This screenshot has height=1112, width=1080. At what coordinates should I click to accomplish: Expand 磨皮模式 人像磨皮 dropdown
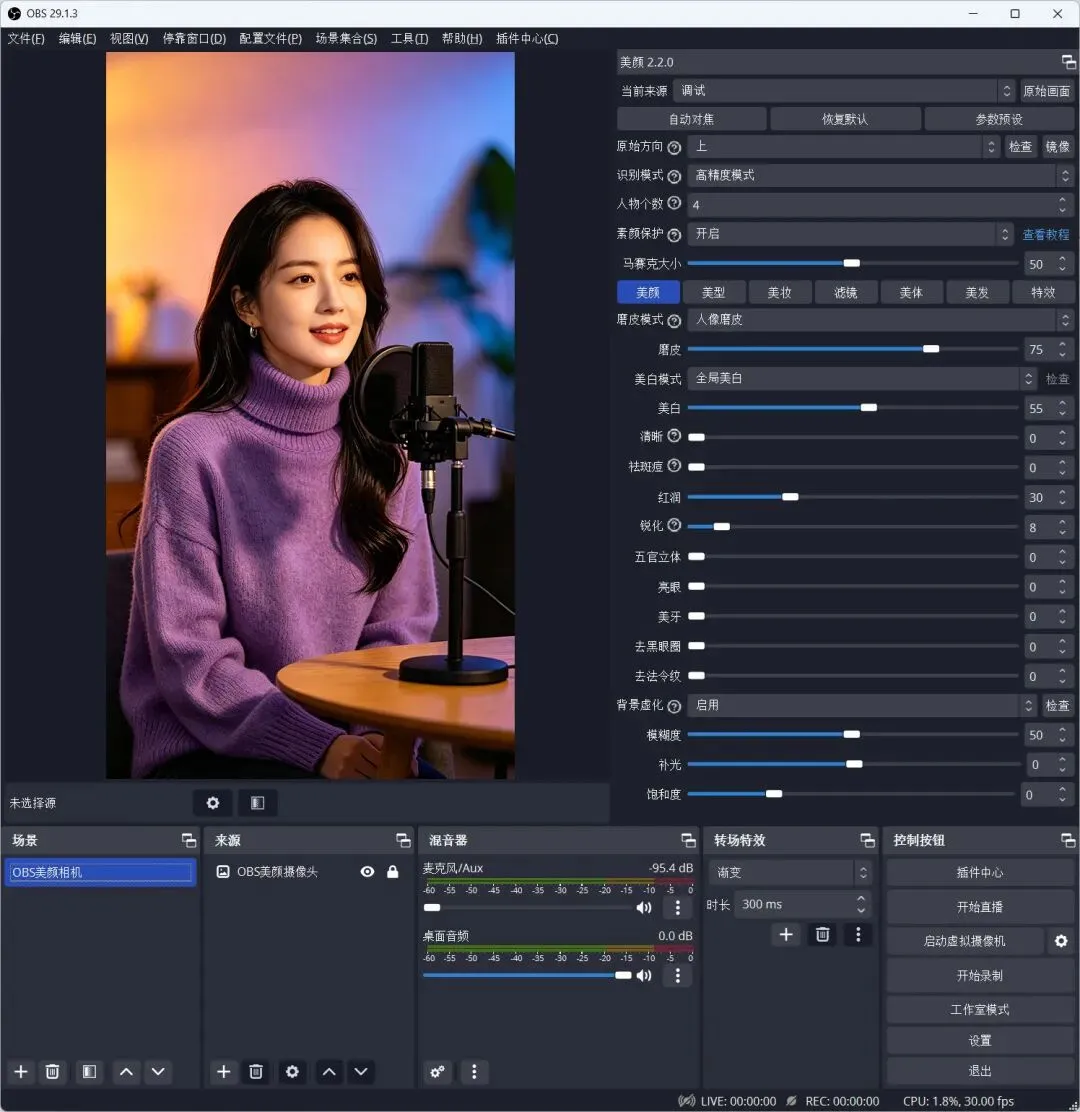click(x=880, y=320)
